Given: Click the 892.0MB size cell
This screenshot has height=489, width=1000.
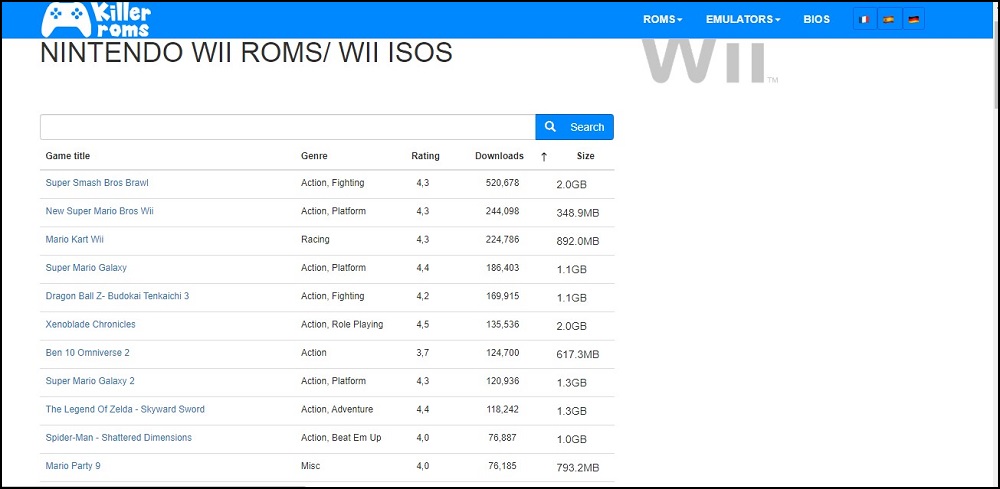Looking at the screenshot, I should (x=578, y=241).
